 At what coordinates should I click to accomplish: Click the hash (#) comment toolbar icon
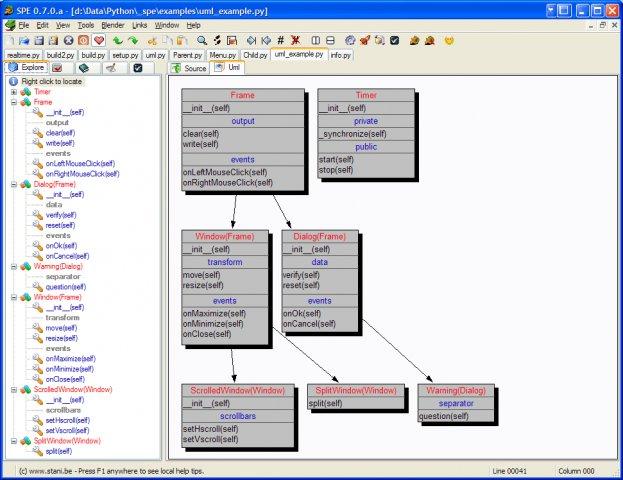(x=281, y=40)
